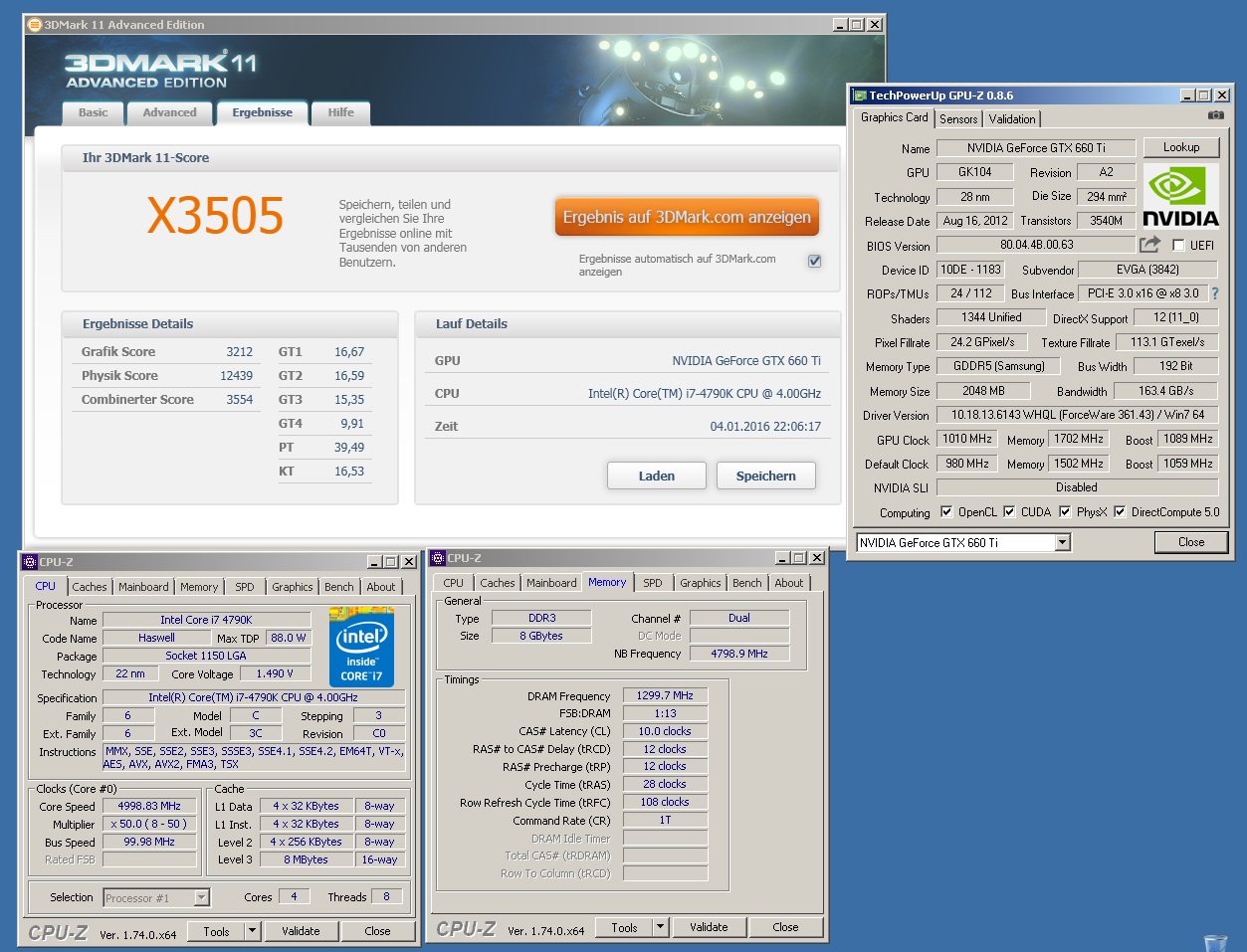Viewport: 1247px width, 952px height.
Task: Click Ergebnis auf 3DMark.com anzeigen button
Action: [x=687, y=217]
